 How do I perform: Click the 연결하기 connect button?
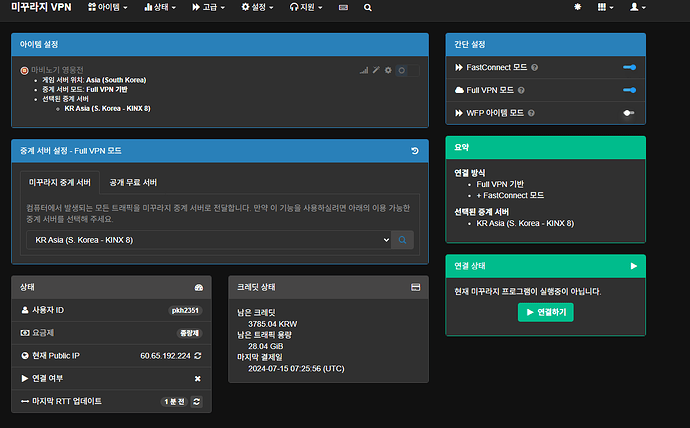coord(546,312)
